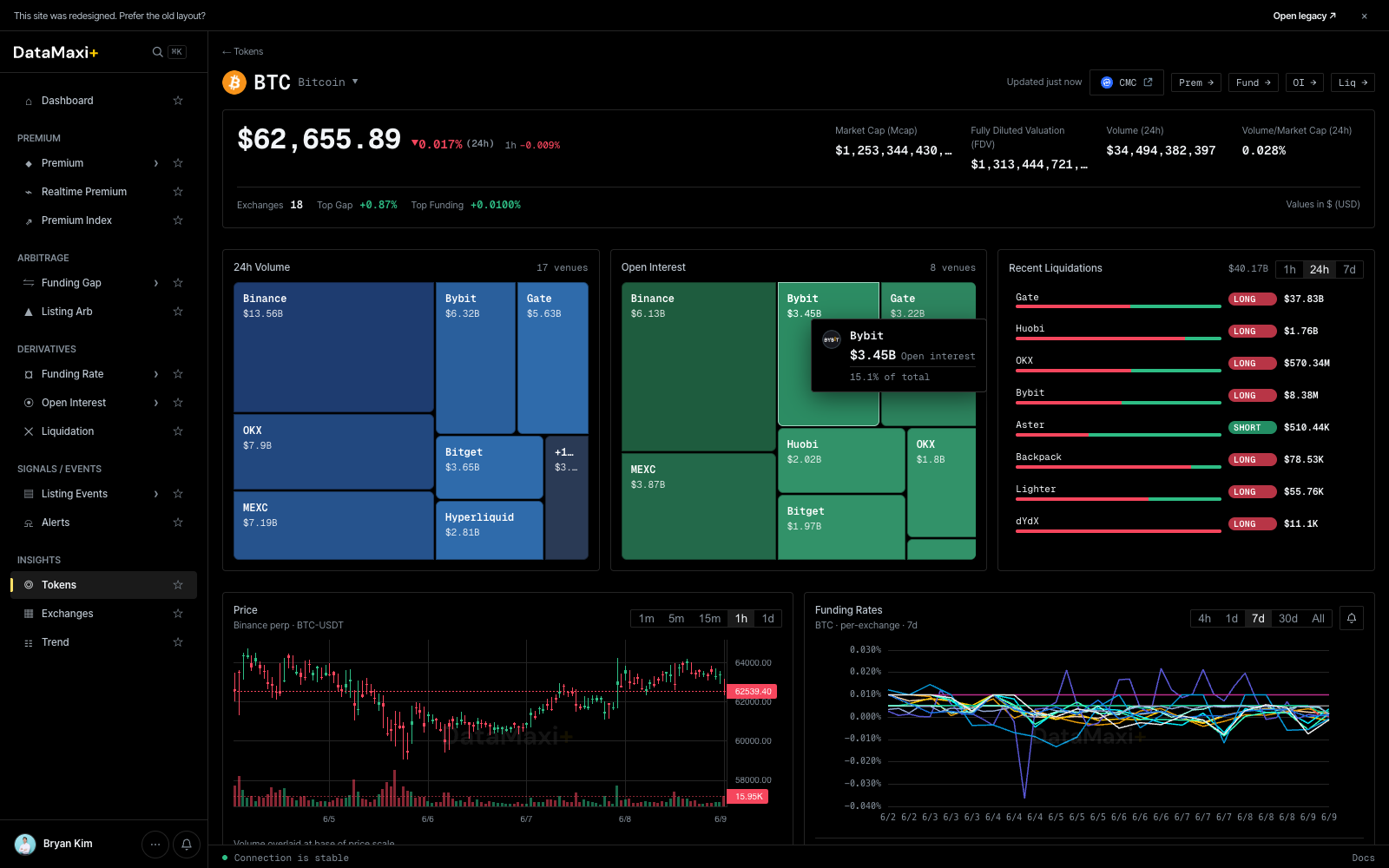Click the Trend icon in sidebar
1389x868 pixels.
click(x=29, y=642)
